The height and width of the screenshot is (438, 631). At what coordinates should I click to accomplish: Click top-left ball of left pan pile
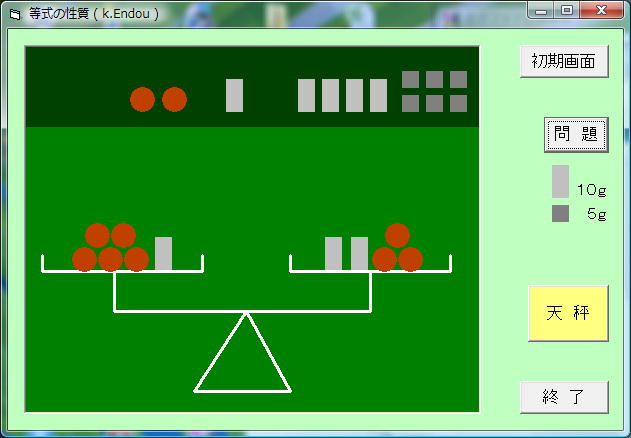pos(97,236)
